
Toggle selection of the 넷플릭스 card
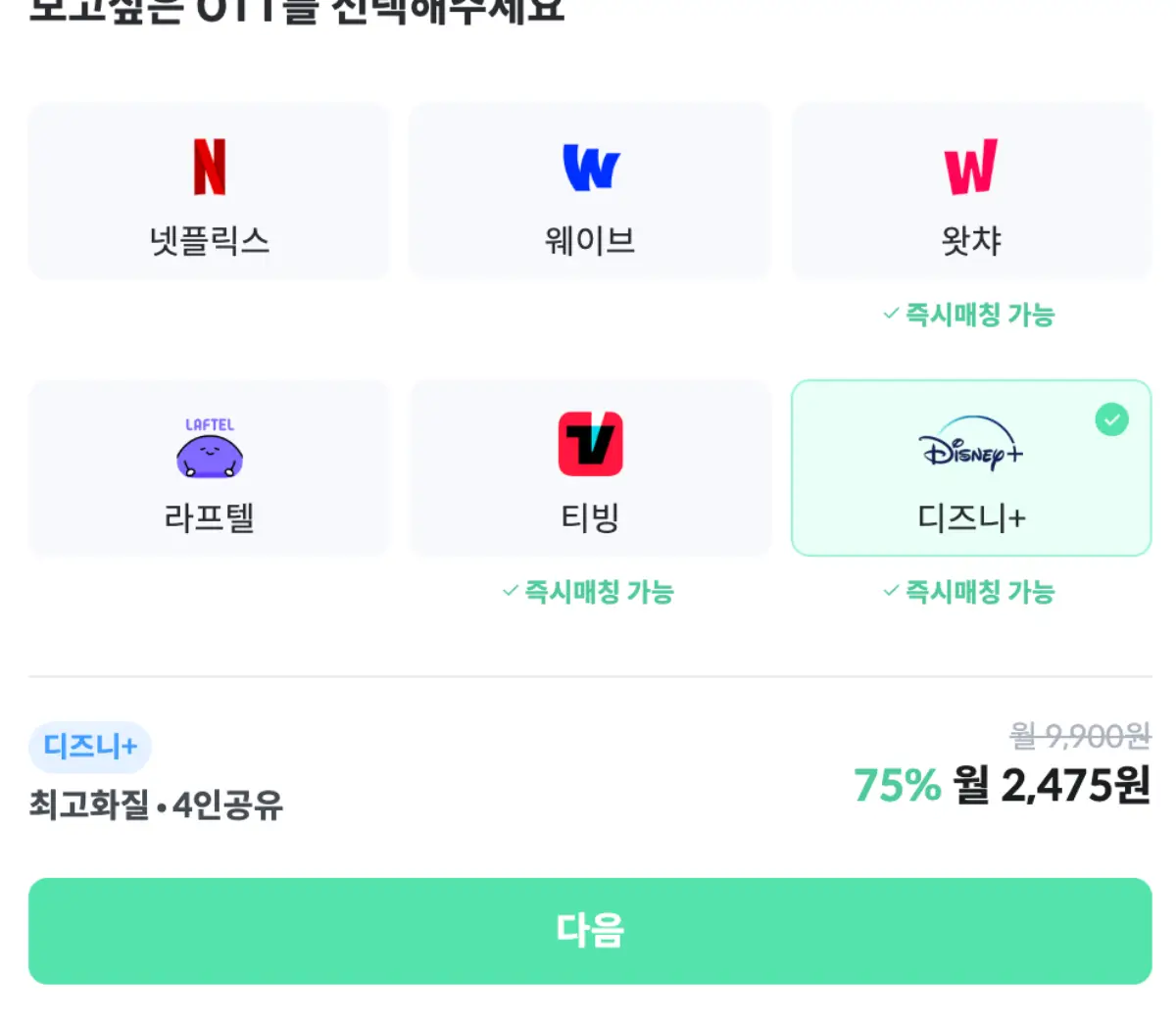tap(209, 189)
